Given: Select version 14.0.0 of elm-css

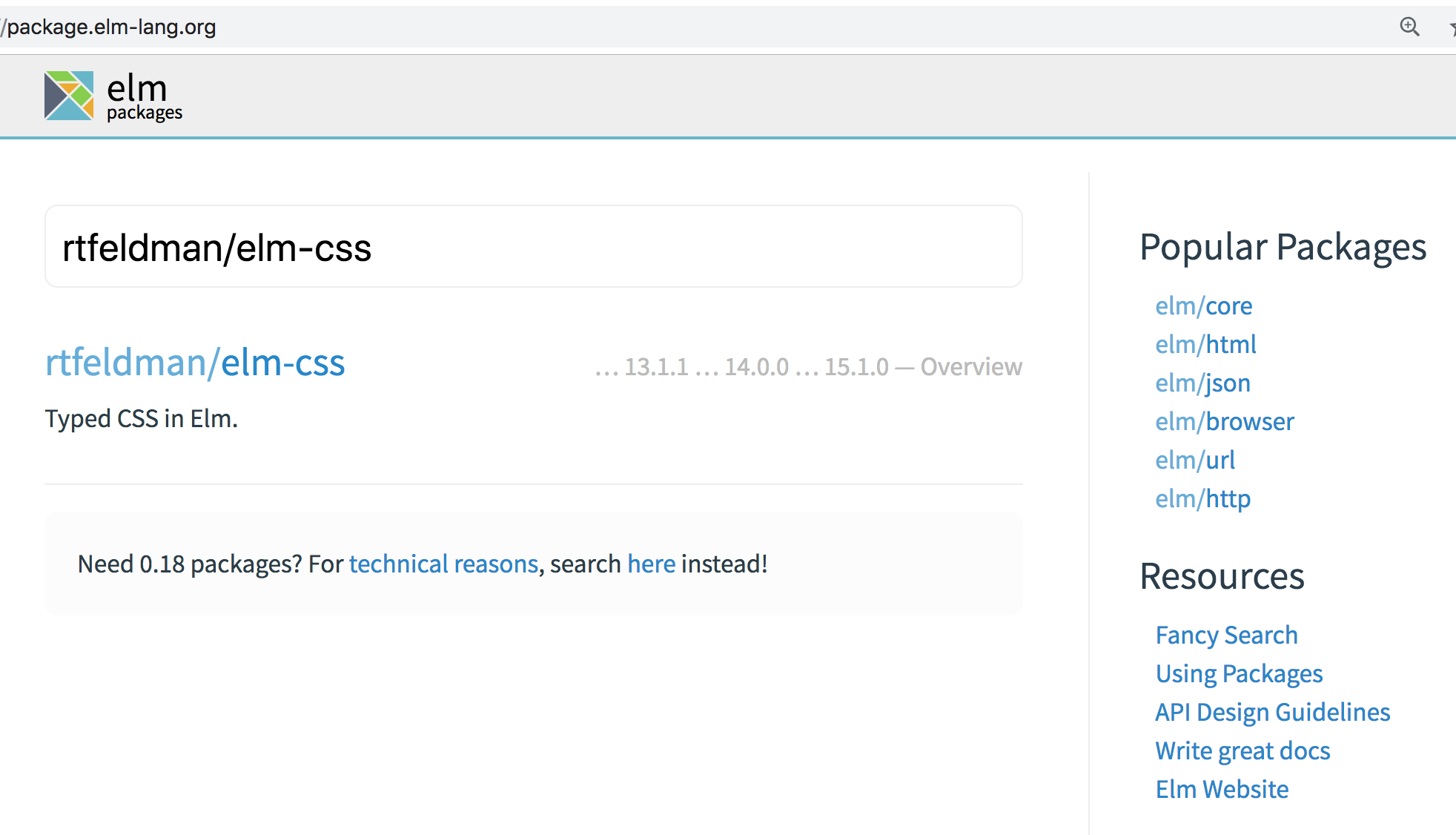Looking at the screenshot, I should [756, 367].
